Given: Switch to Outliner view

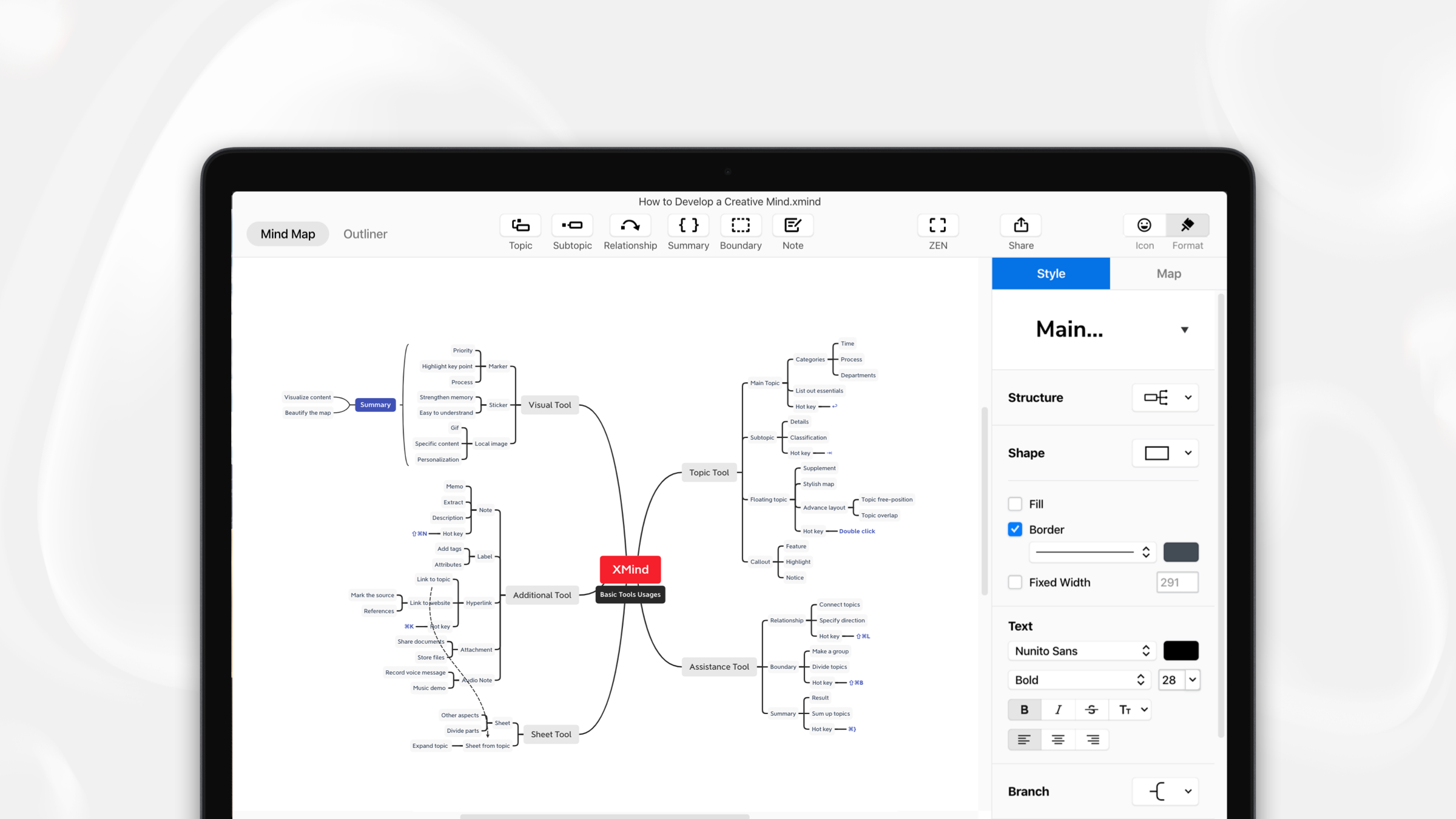Looking at the screenshot, I should [365, 234].
